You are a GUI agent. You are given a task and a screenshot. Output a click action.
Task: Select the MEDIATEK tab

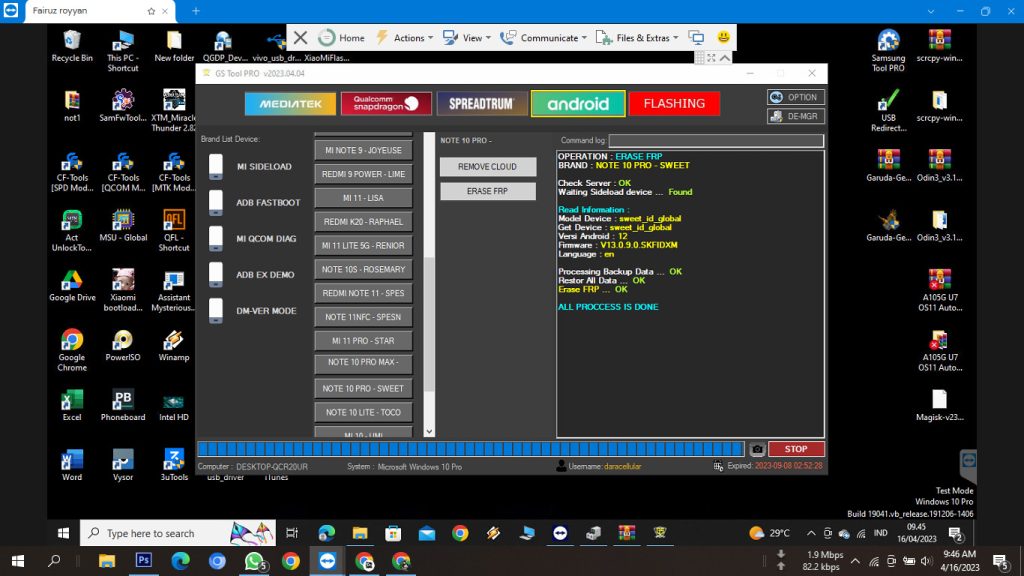(x=290, y=104)
